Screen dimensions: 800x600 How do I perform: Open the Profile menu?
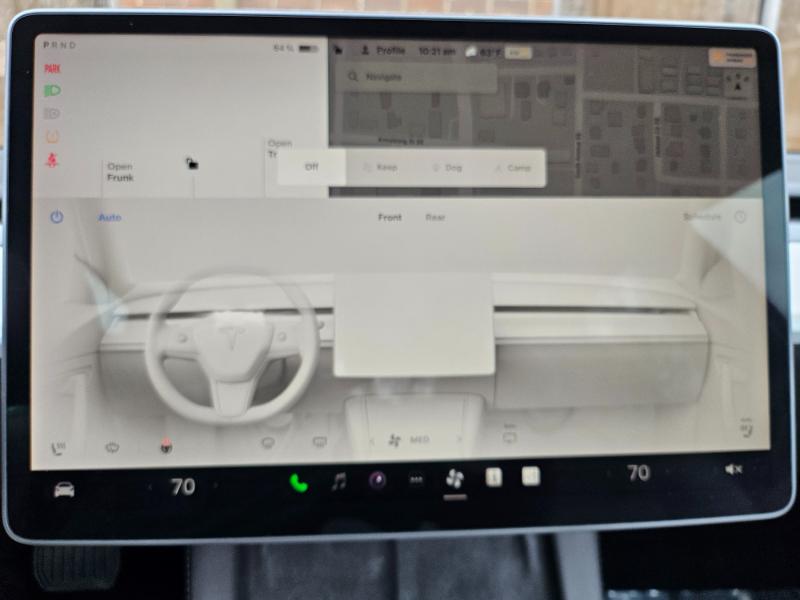pyautogui.click(x=383, y=50)
